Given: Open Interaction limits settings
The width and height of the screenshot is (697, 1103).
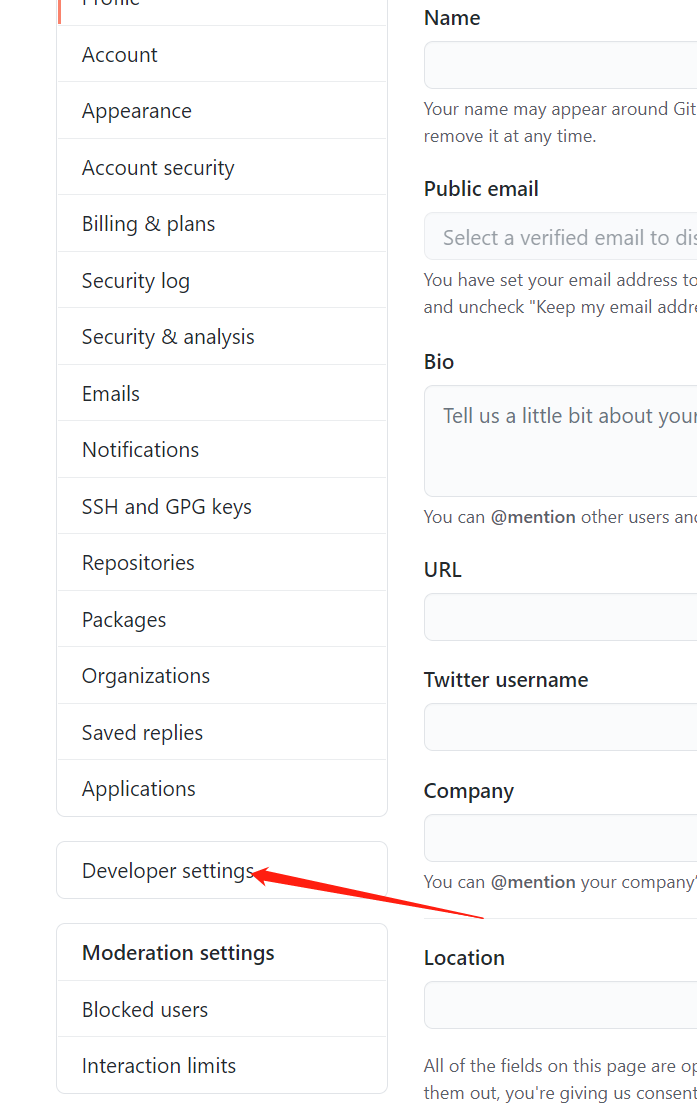Looking at the screenshot, I should click(x=159, y=1066).
